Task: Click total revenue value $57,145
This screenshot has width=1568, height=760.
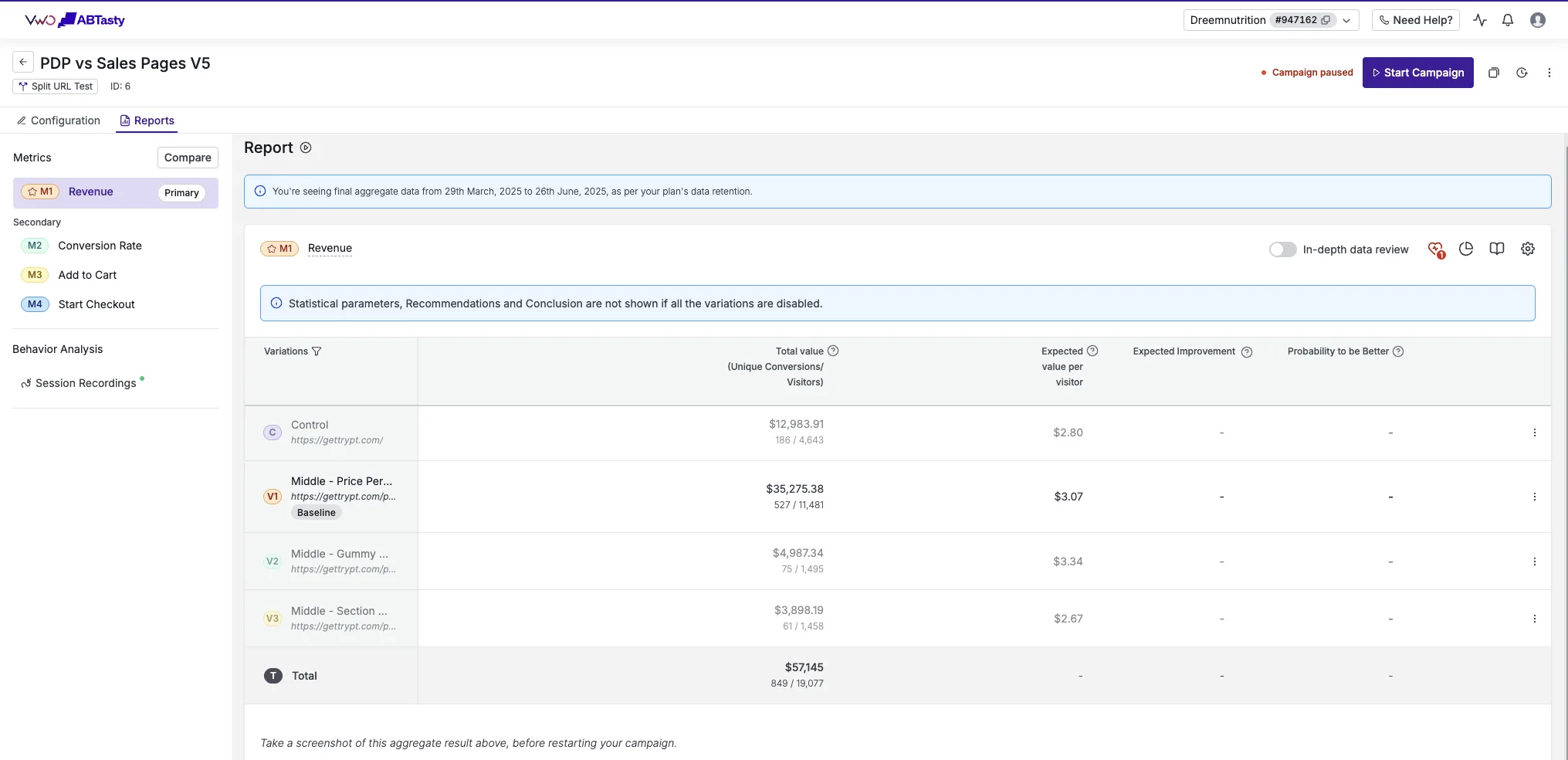Action: coord(804,667)
